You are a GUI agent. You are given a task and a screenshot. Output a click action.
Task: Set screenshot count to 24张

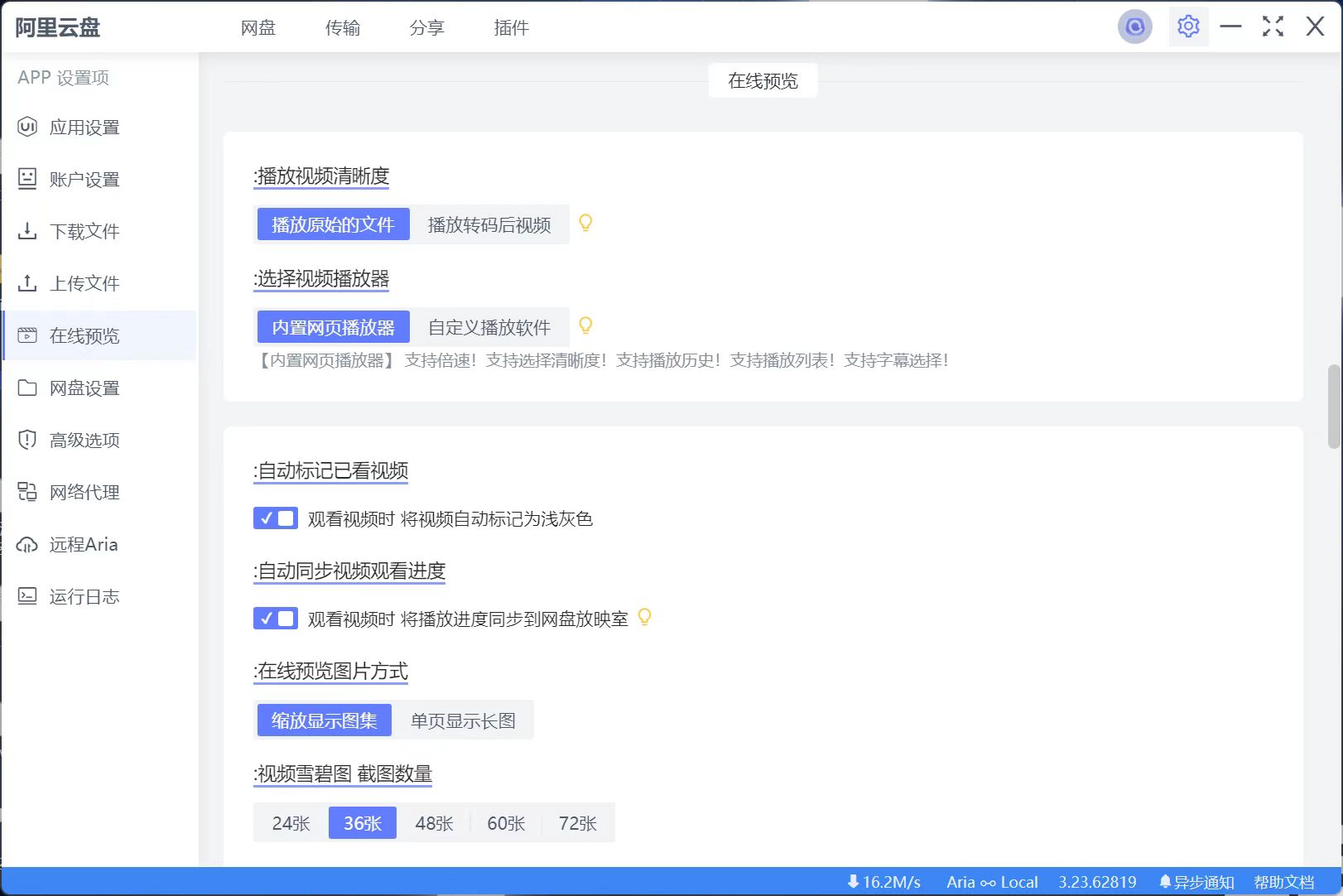(291, 823)
